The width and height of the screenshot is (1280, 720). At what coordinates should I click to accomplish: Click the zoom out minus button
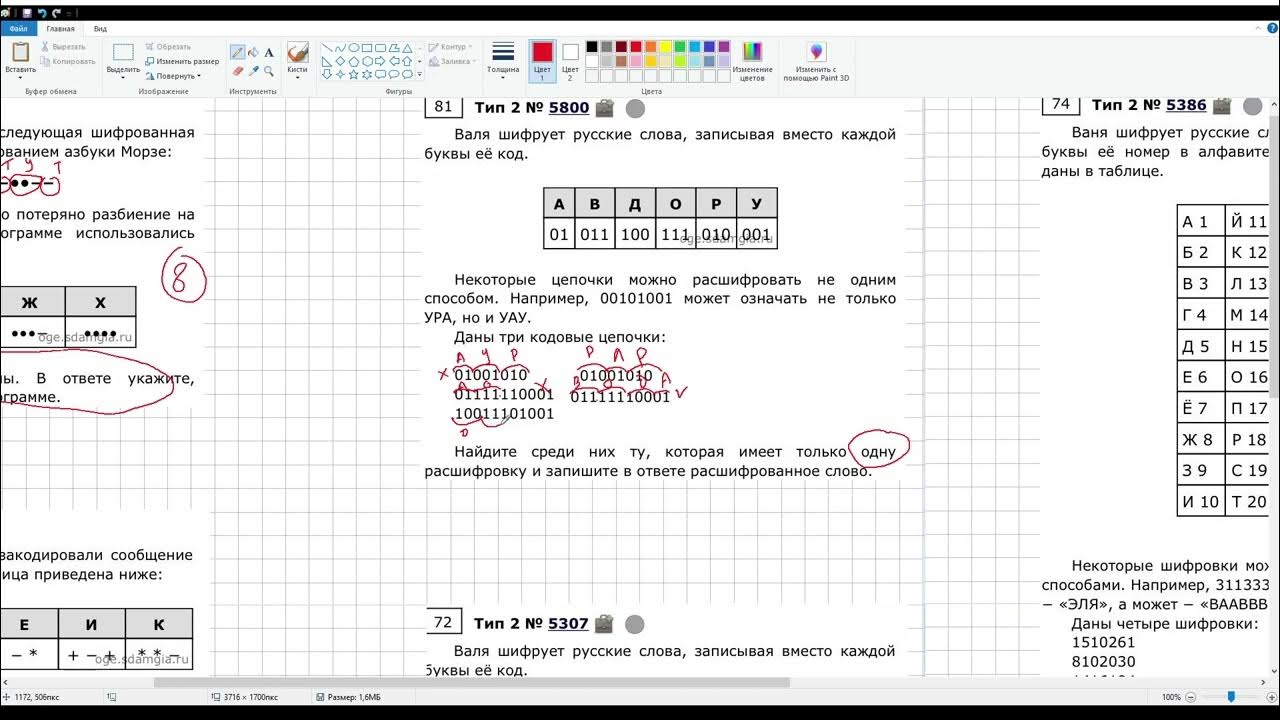click(x=1192, y=697)
